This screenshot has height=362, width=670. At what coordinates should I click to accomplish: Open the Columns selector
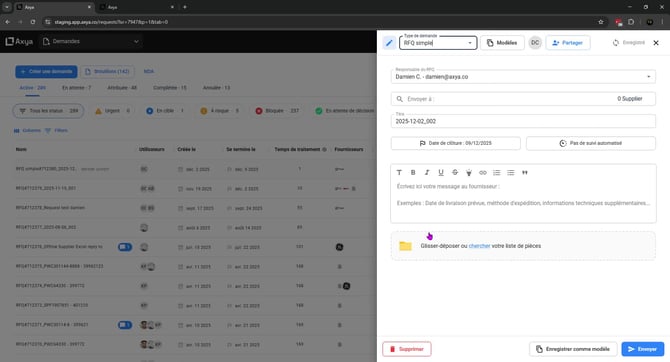27,130
